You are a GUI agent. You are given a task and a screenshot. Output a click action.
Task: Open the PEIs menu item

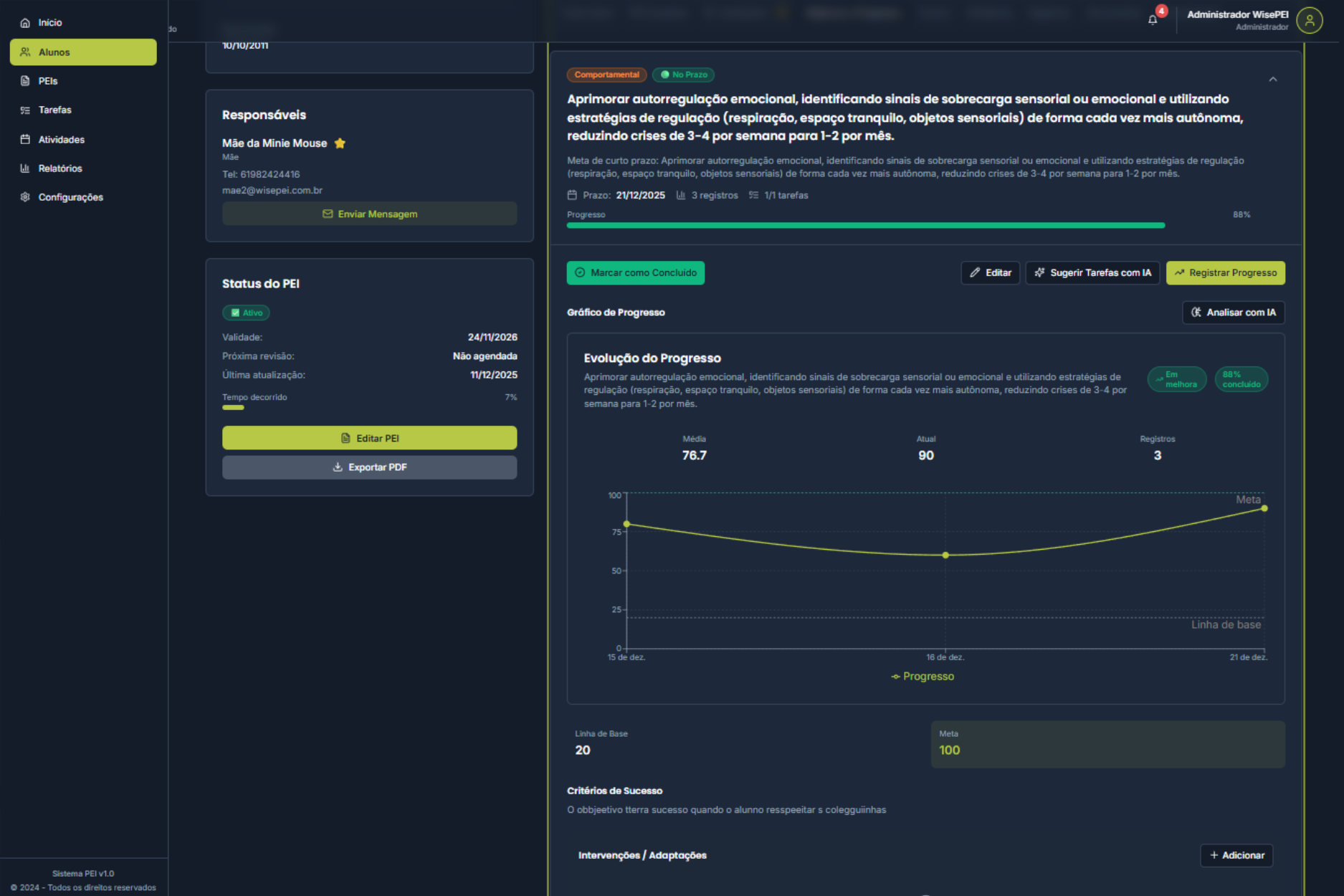[x=48, y=81]
